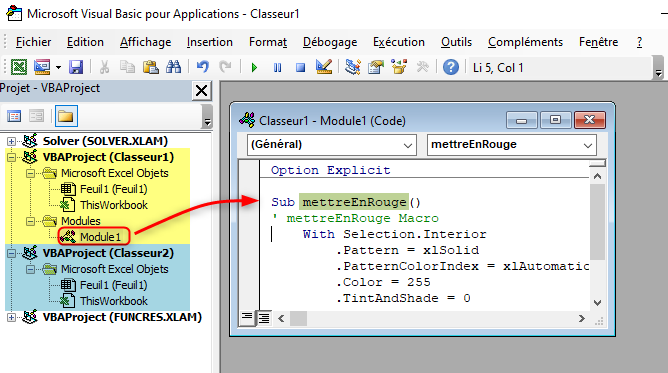This screenshot has width=668, height=373.
Task: Open the ? help menu
Action: [639, 42]
